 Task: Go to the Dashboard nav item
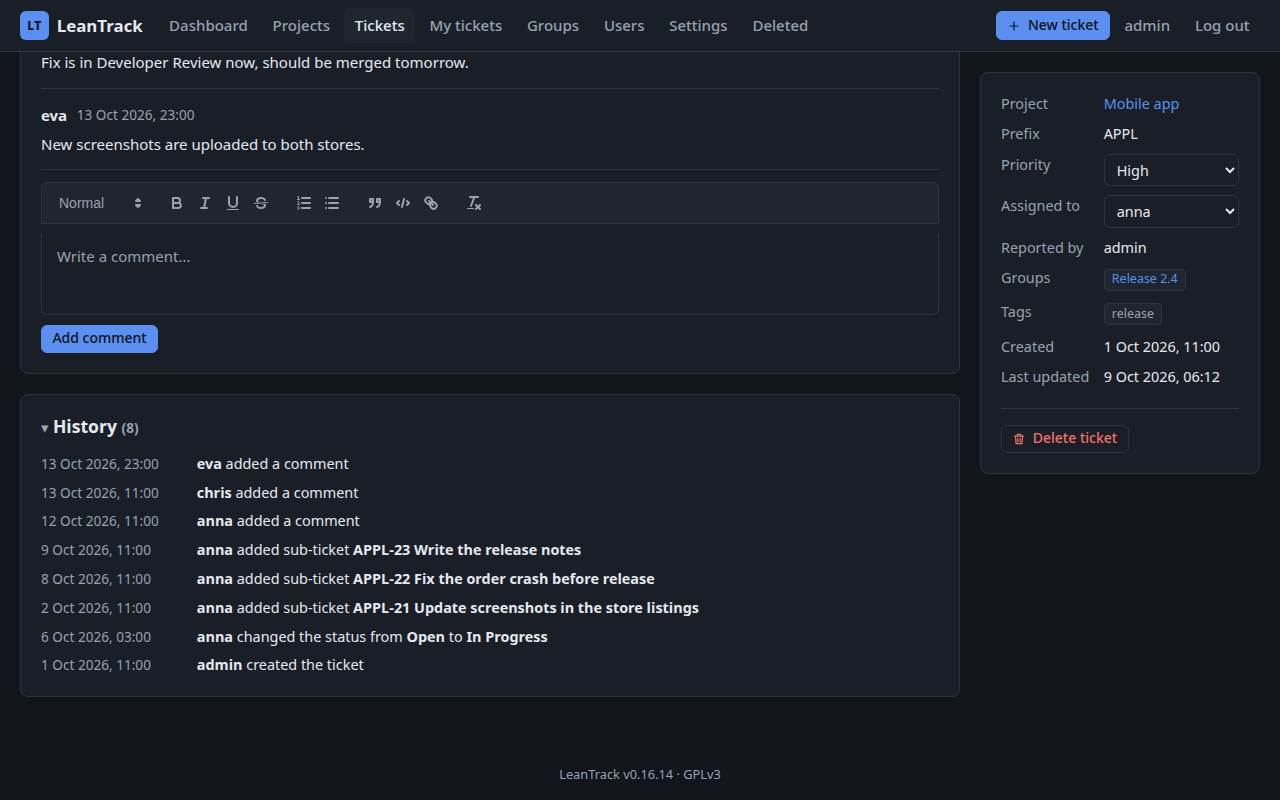(x=208, y=26)
